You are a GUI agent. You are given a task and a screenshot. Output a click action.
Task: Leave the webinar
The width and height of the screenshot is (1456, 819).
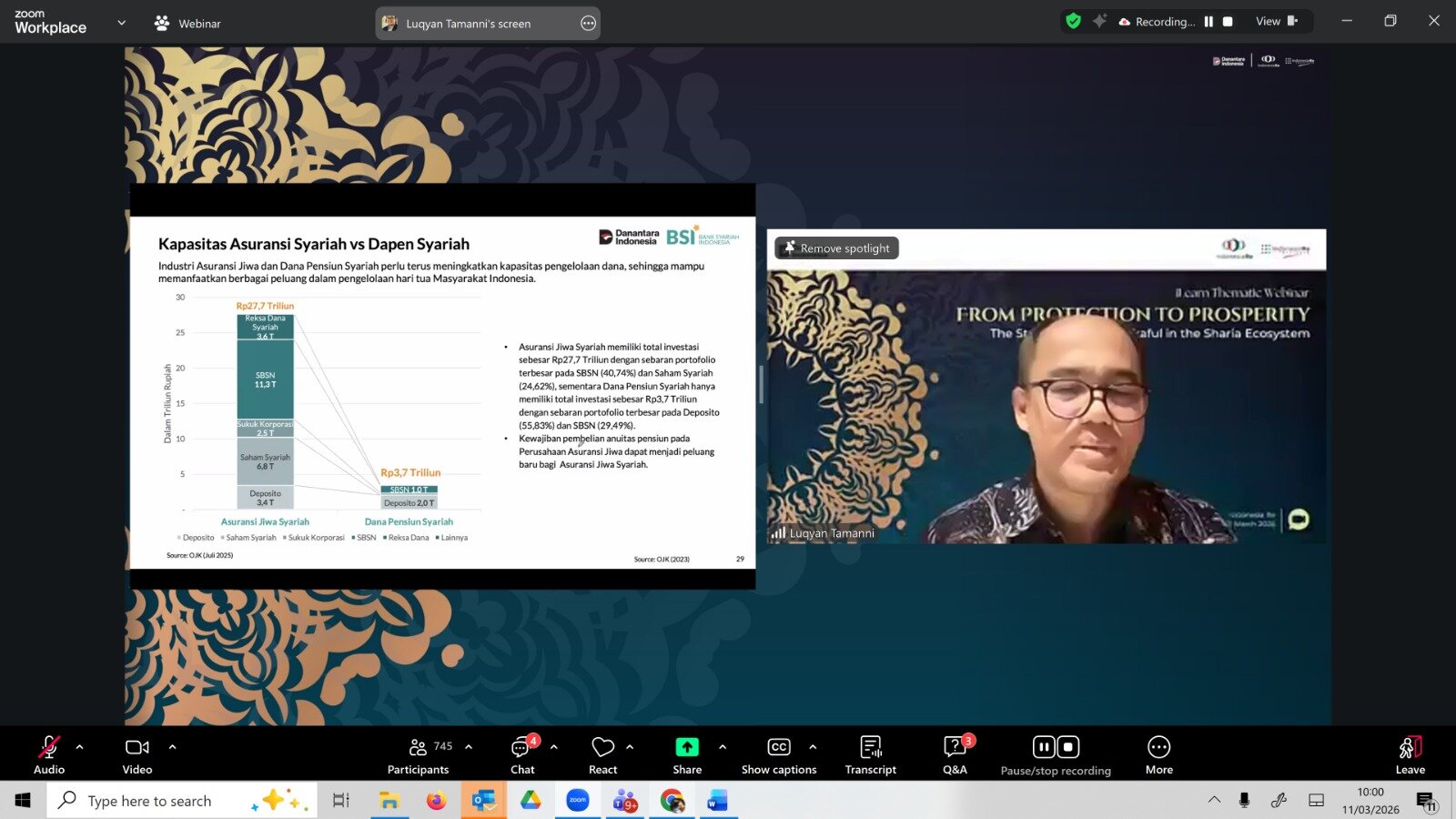pyautogui.click(x=1410, y=754)
